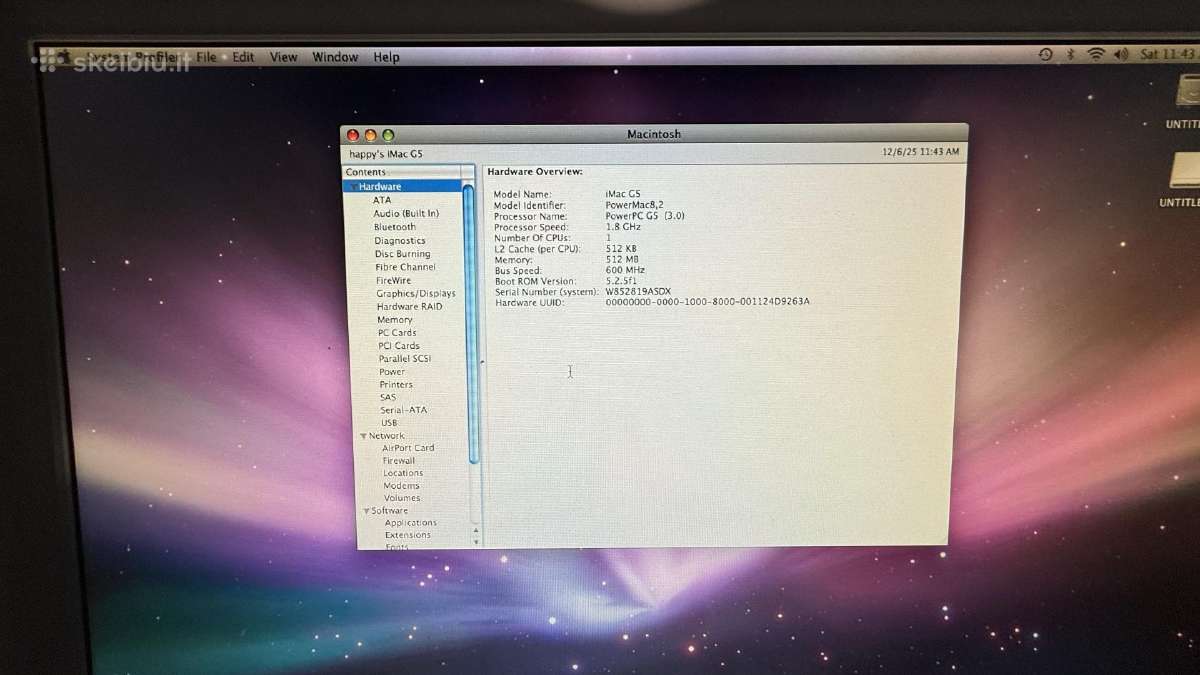Select the Applications entry
Screen dimensions: 1200x675
411,523
